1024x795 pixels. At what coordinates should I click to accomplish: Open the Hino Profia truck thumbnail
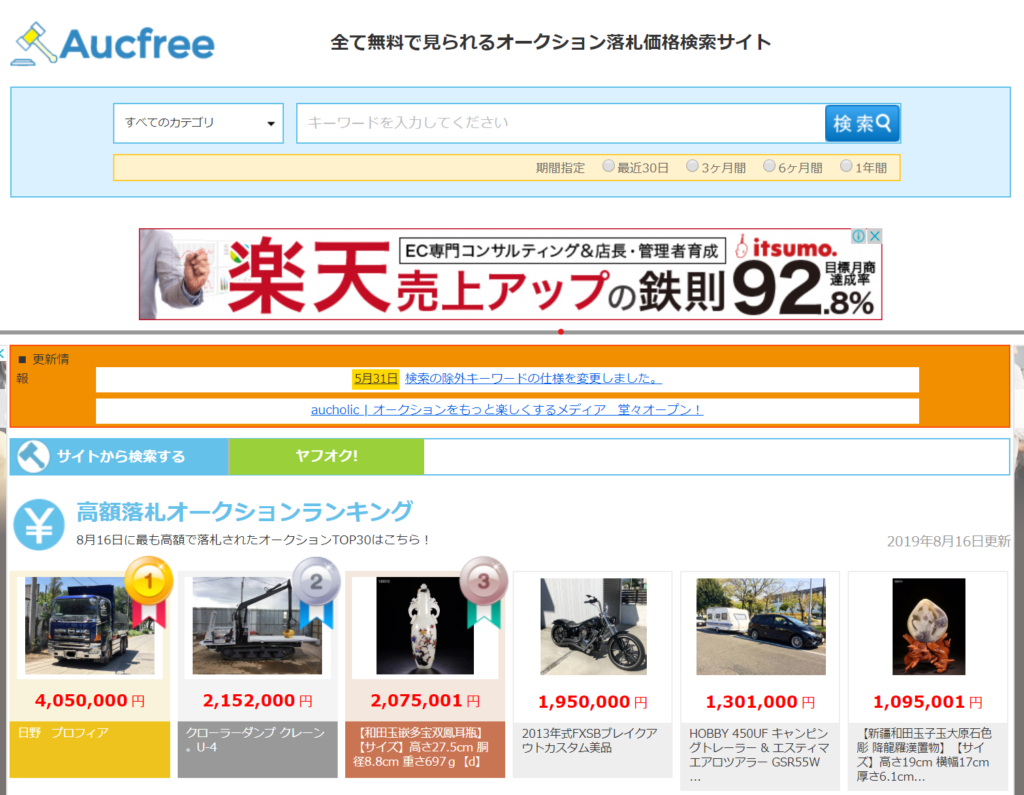click(x=90, y=626)
